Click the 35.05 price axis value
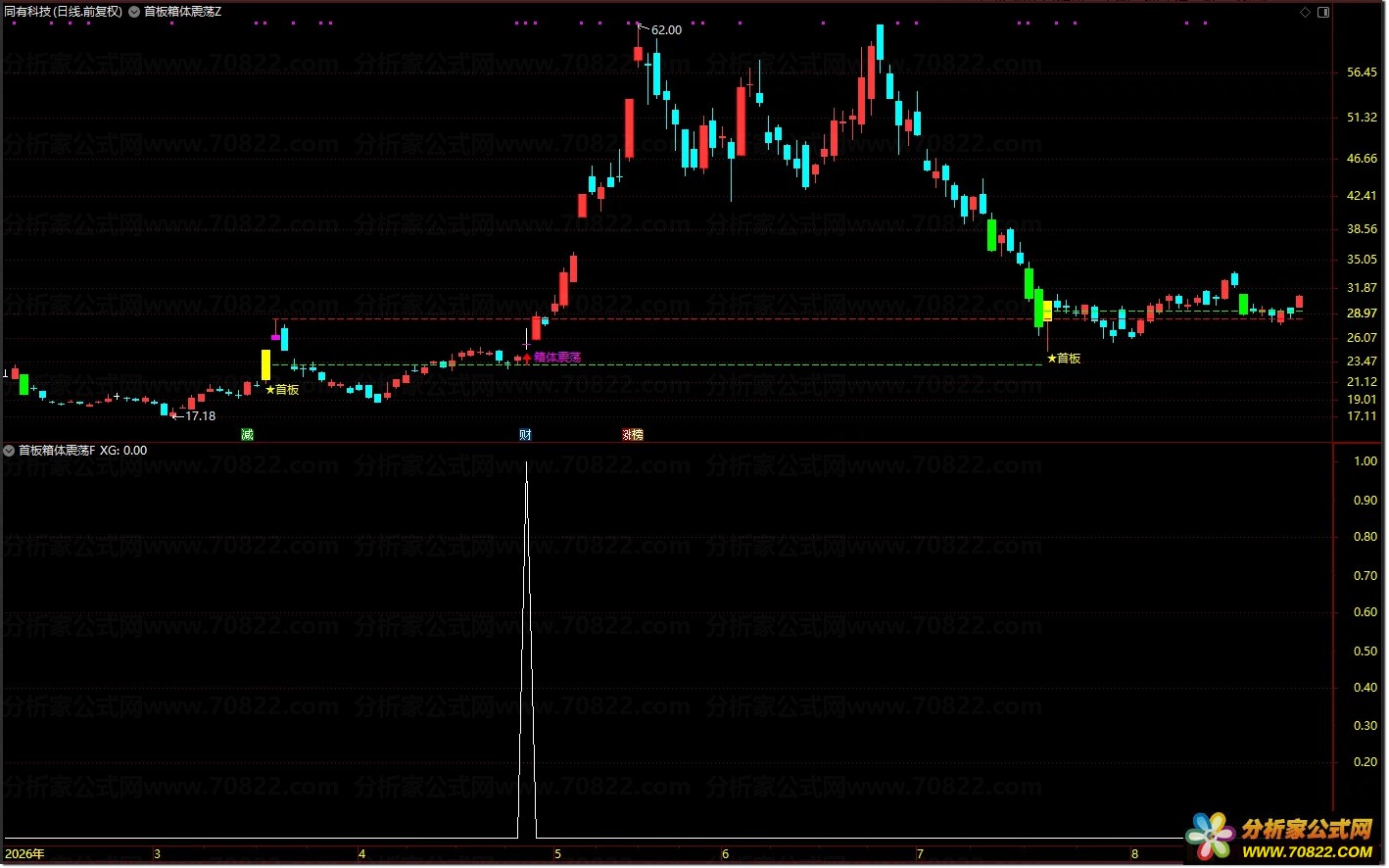1389x868 pixels. (1362, 260)
